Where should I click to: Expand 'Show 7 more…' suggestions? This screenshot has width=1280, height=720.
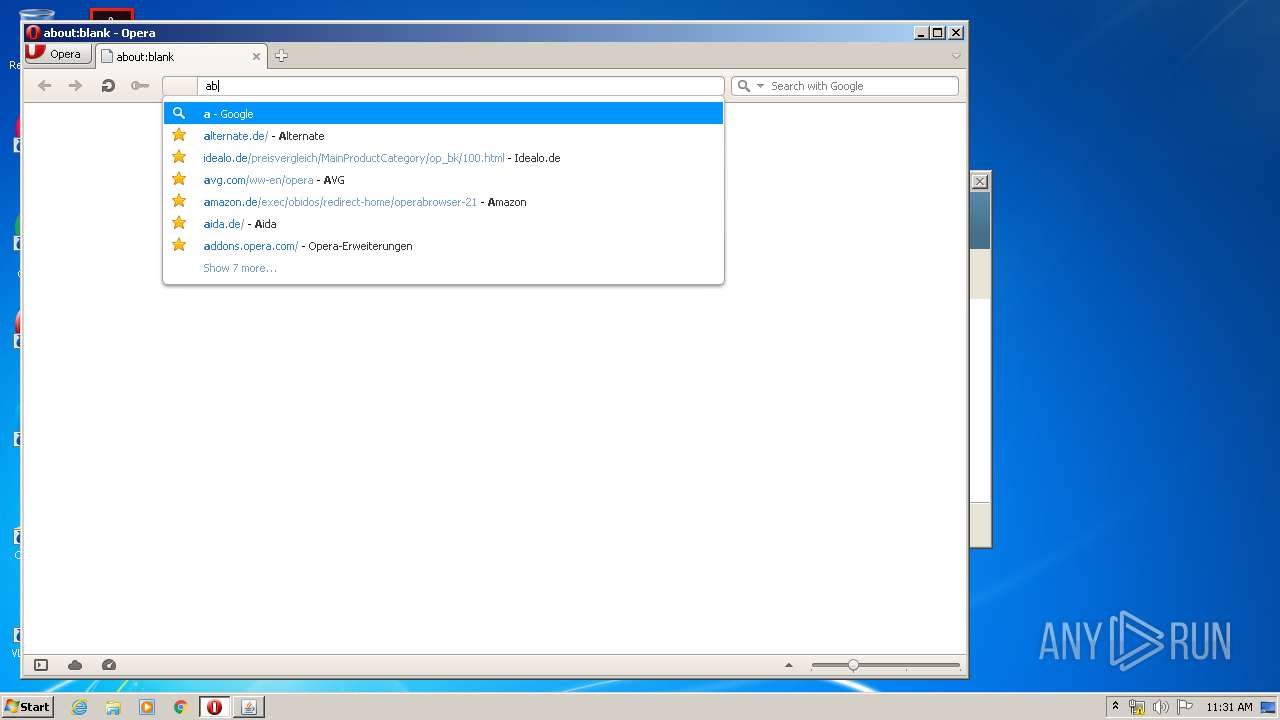pyautogui.click(x=240, y=268)
